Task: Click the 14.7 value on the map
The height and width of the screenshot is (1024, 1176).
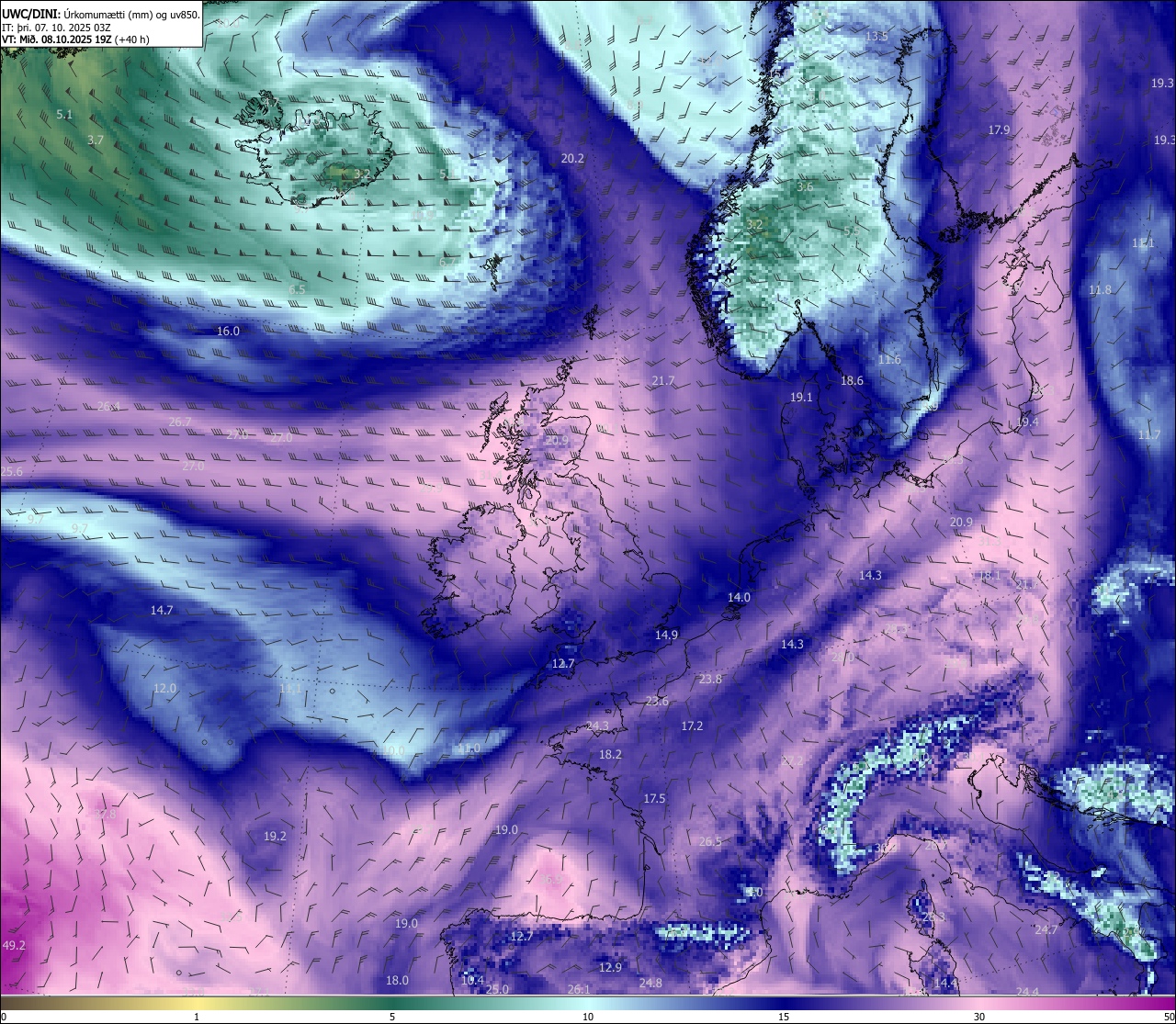Action: (x=162, y=610)
